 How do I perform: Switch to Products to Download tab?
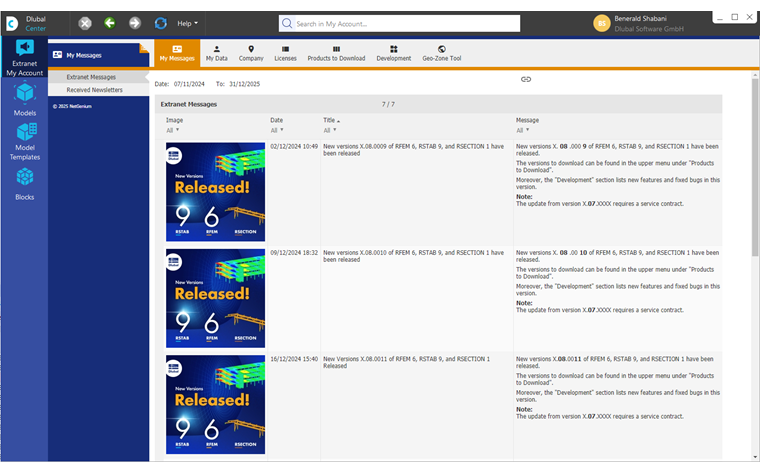pos(336,53)
